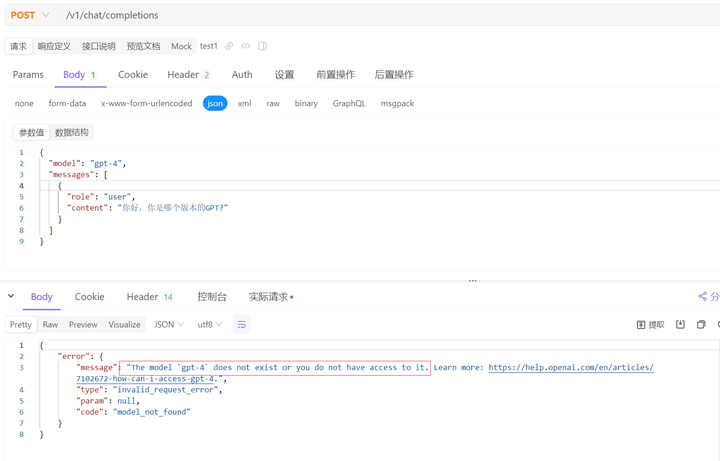Open the POST method dropdown

coord(30,15)
